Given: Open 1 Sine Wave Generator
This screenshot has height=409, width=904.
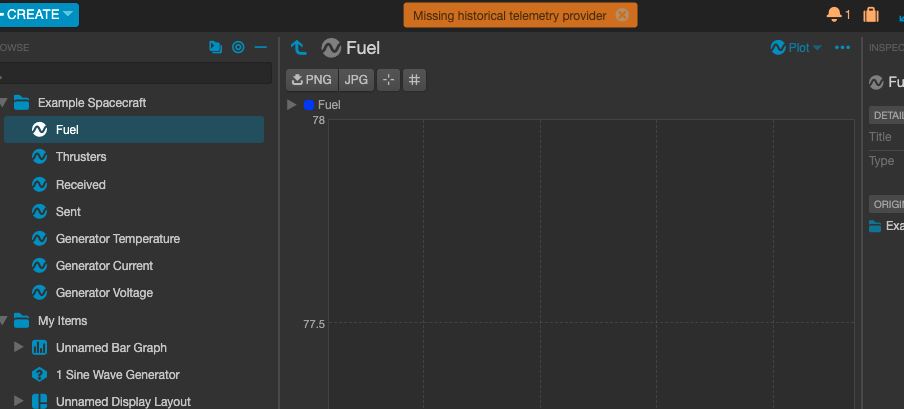Looking at the screenshot, I should click(x=118, y=375).
